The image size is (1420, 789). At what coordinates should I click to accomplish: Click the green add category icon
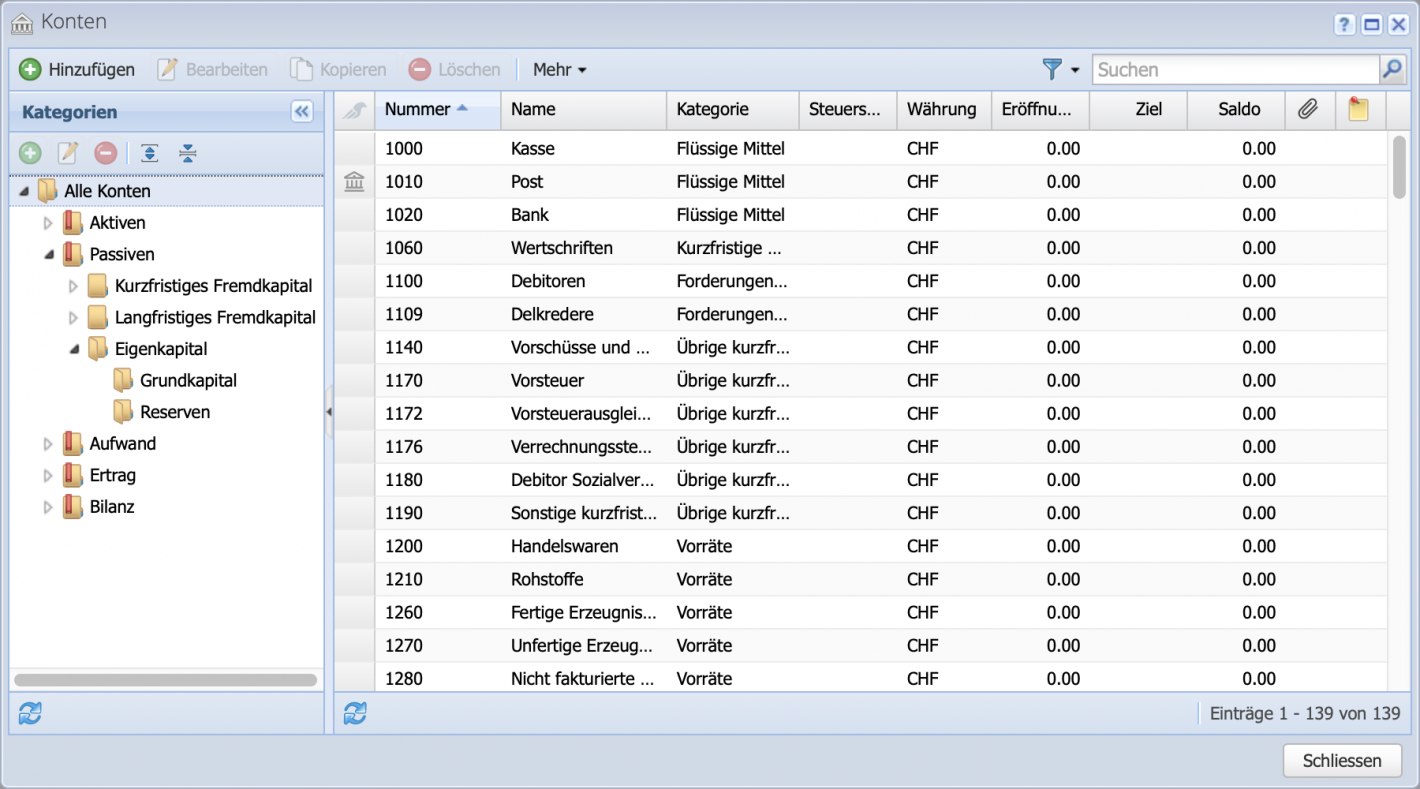click(x=30, y=152)
